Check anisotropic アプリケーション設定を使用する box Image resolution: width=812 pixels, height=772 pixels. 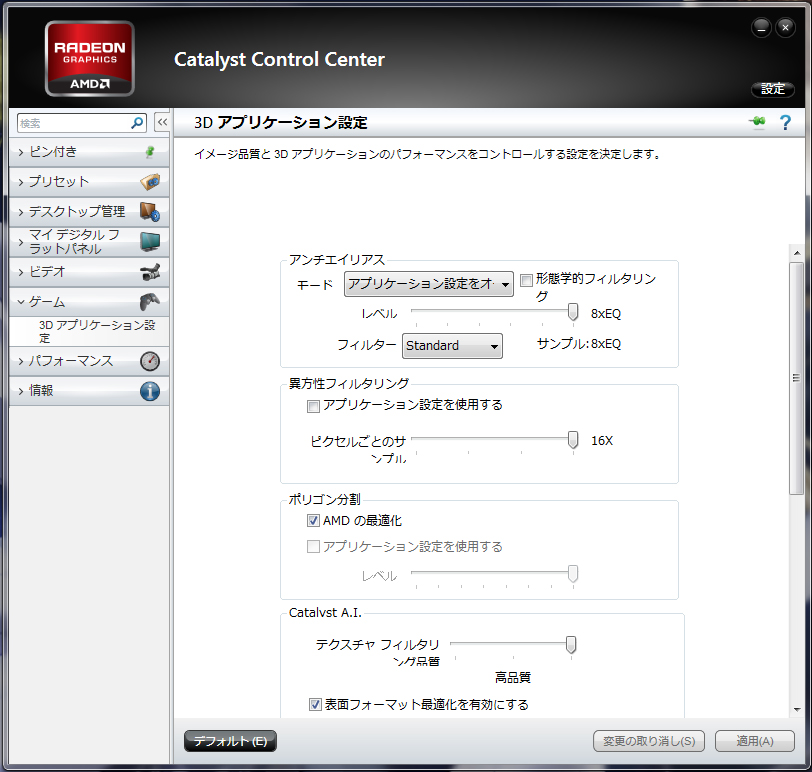pyautogui.click(x=313, y=406)
